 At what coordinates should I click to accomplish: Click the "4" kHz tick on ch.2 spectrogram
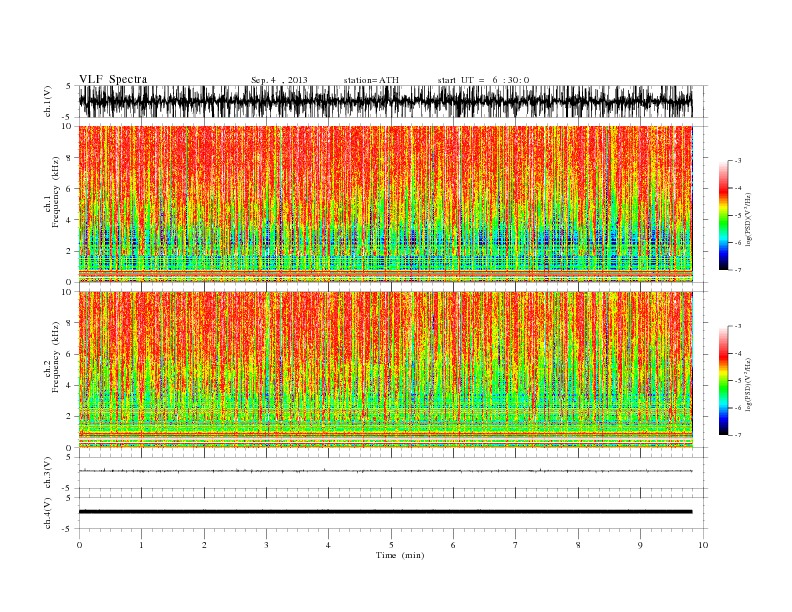pyautogui.click(x=69, y=385)
